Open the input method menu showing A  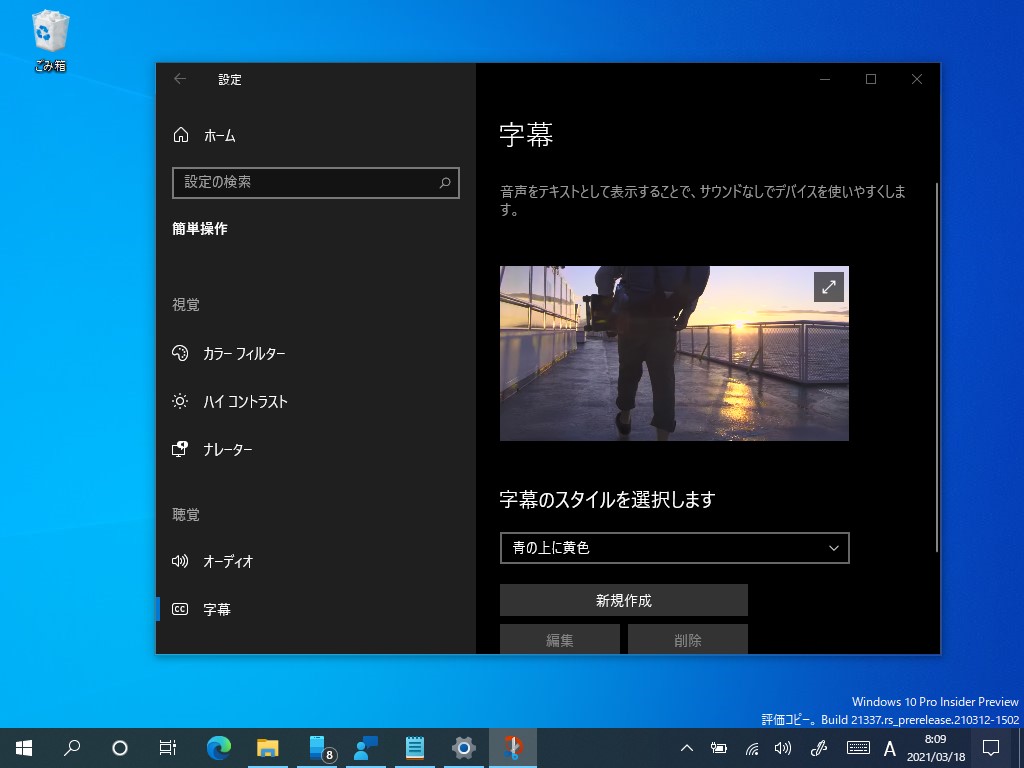[x=889, y=747]
